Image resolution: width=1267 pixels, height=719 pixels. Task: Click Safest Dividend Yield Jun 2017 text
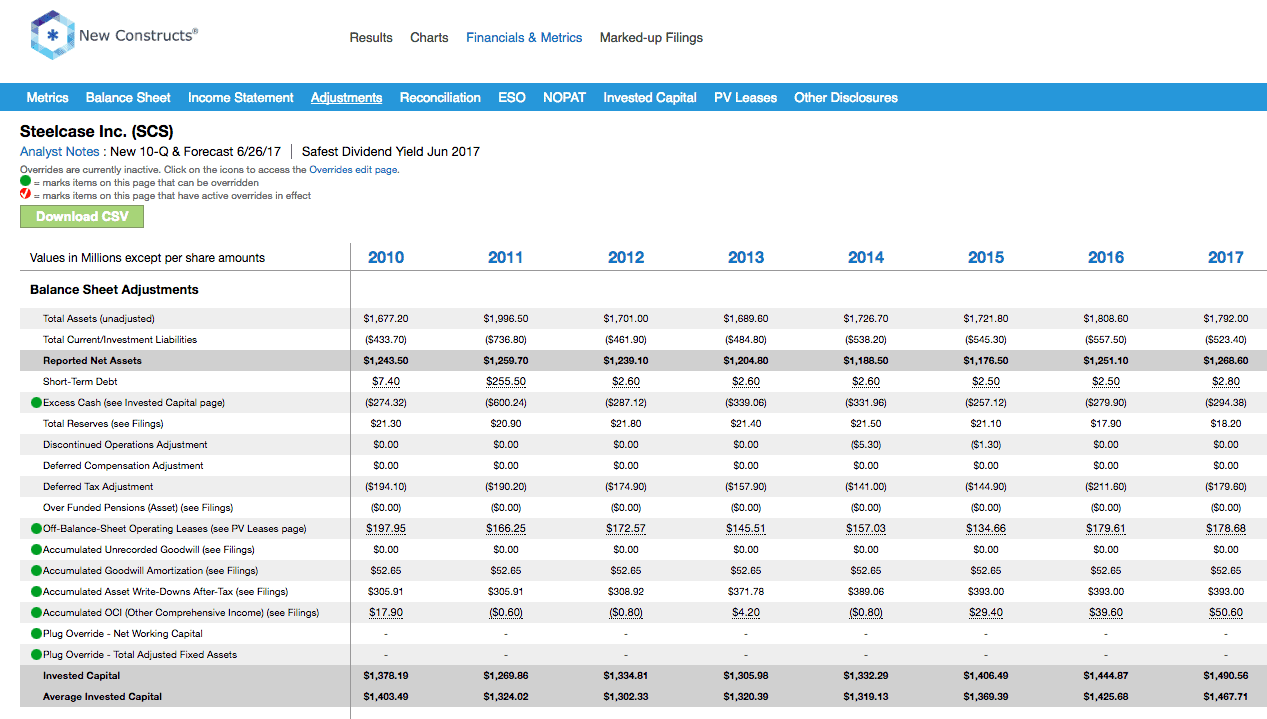(391, 152)
